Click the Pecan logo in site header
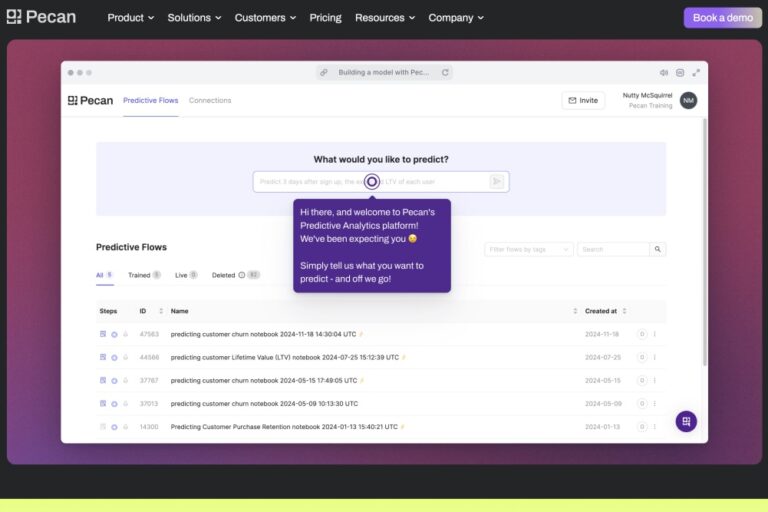Screen dimensions: 768x512 [x=41, y=17]
